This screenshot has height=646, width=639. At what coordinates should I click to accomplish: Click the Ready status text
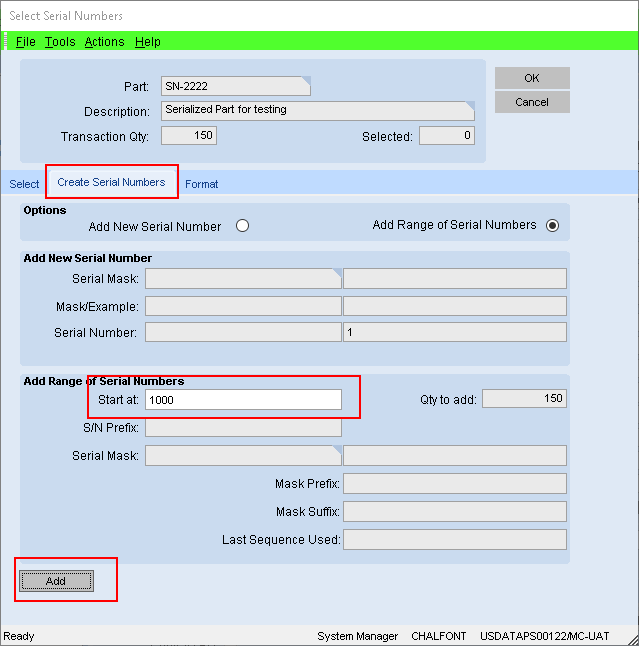point(19,636)
